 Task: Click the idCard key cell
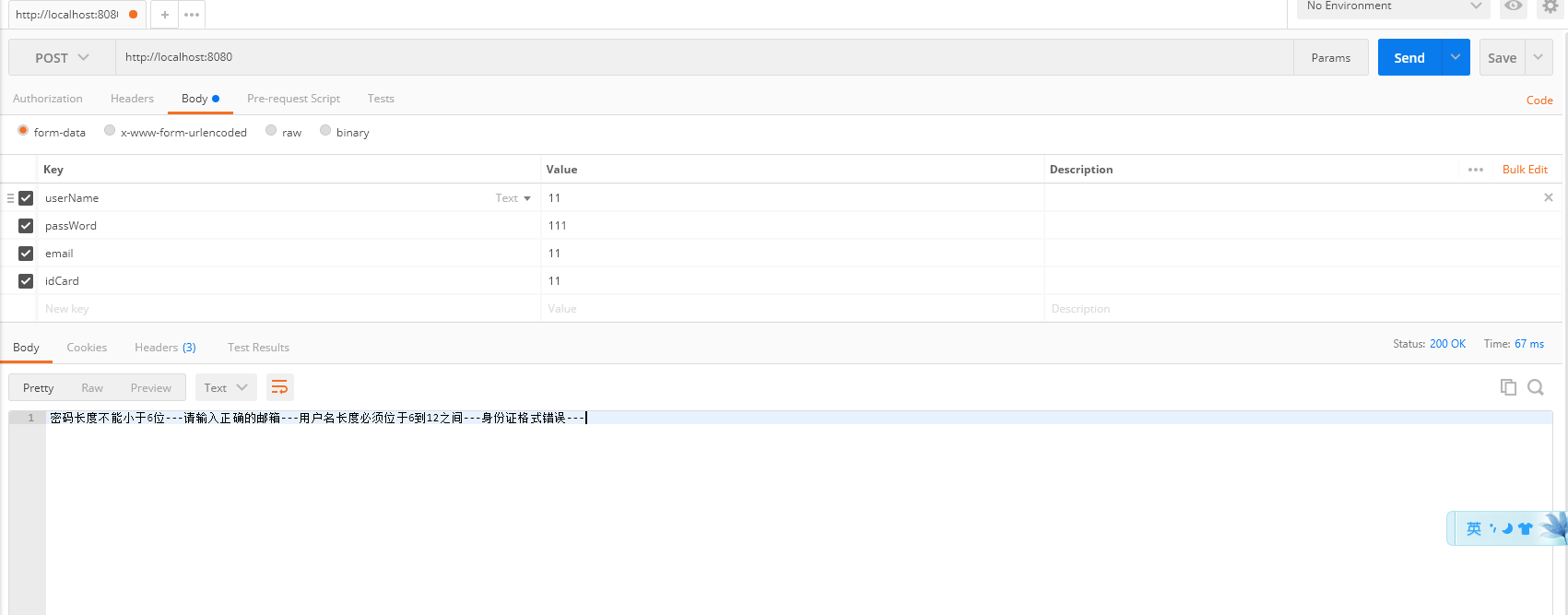tap(289, 281)
